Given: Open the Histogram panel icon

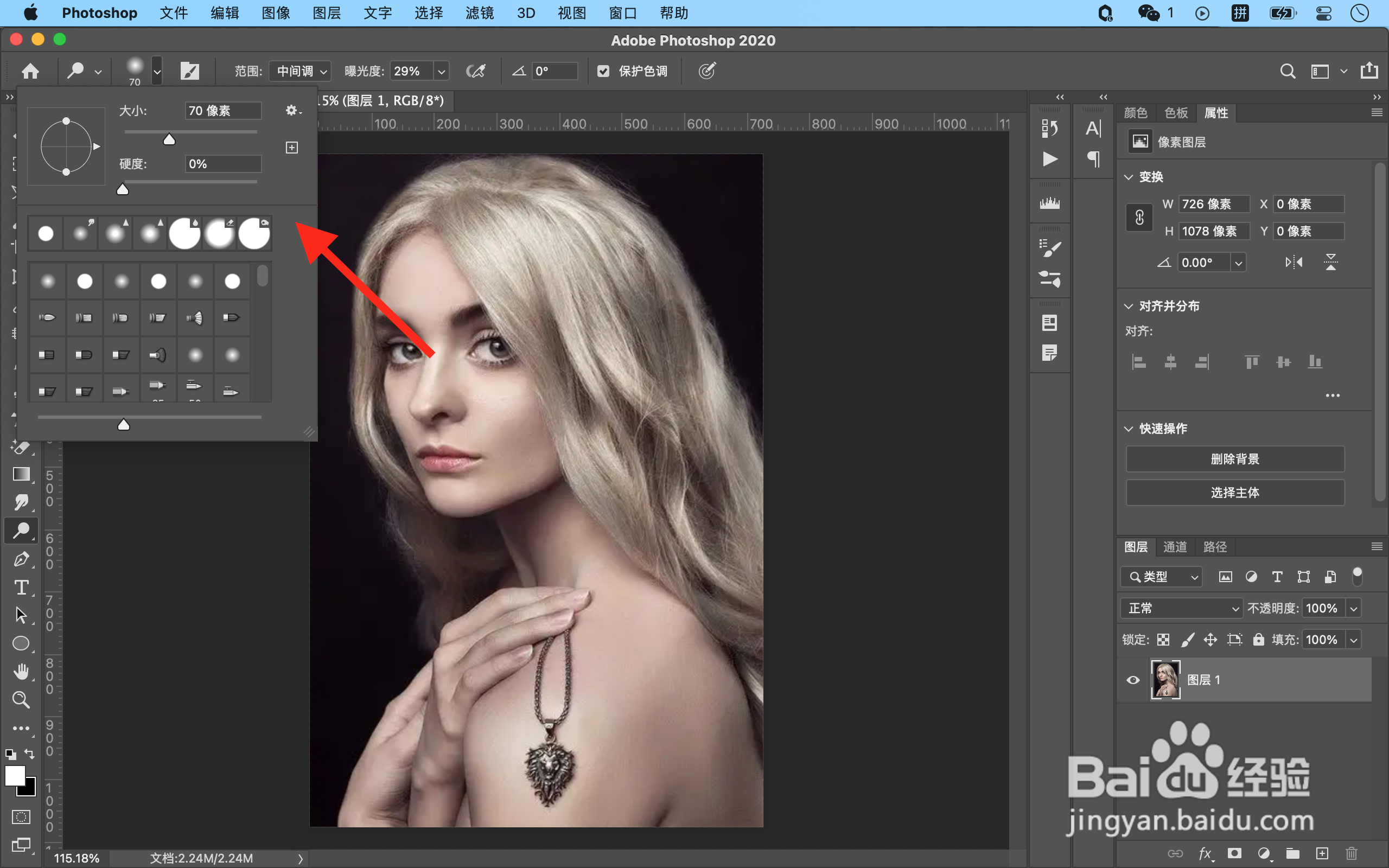Looking at the screenshot, I should [1050, 203].
